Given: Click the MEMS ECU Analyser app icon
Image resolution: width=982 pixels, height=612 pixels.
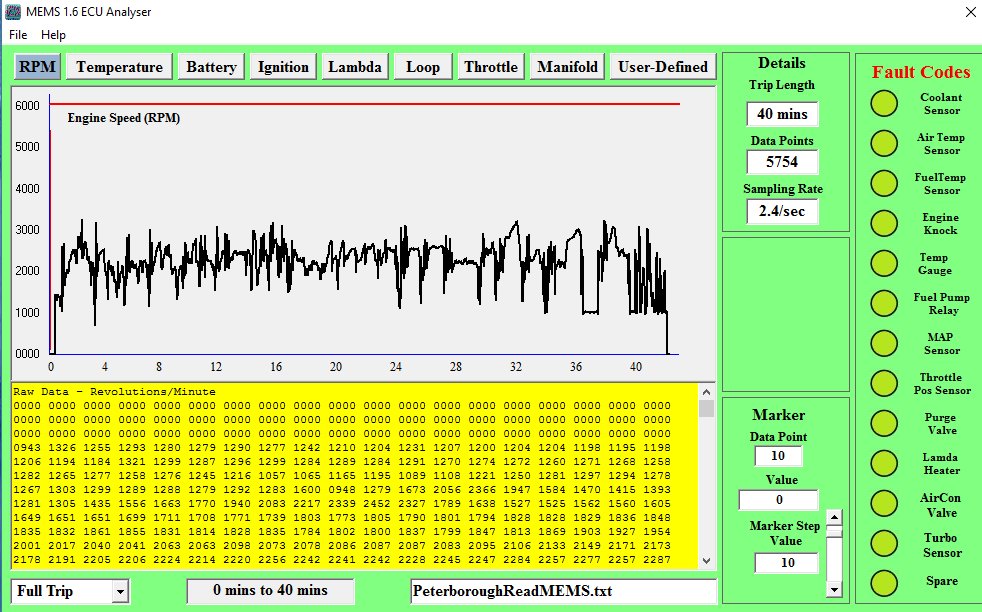Looking at the screenshot, I should tap(13, 11).
